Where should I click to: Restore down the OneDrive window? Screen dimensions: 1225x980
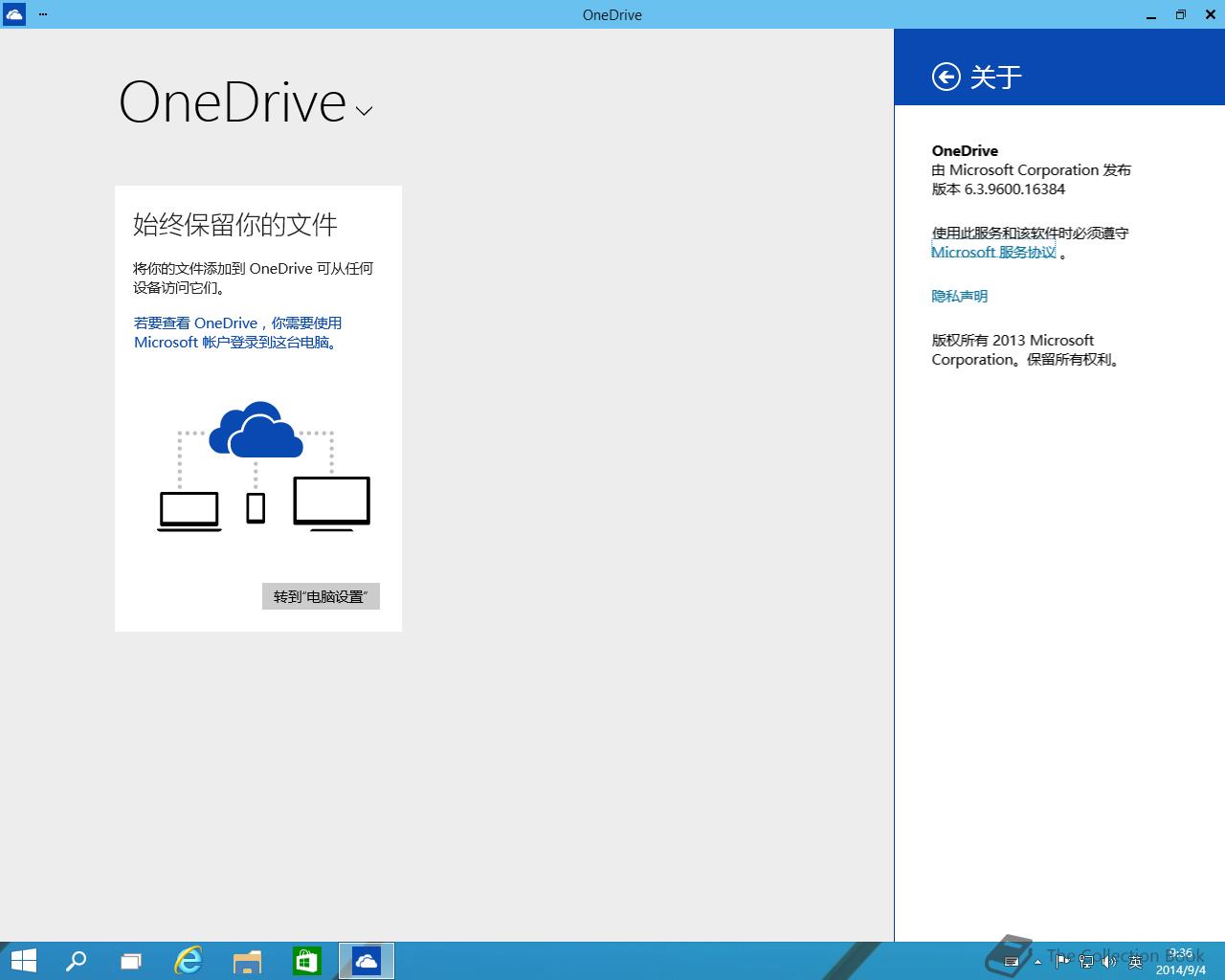pyautogui.click(x=1180, y=14)
